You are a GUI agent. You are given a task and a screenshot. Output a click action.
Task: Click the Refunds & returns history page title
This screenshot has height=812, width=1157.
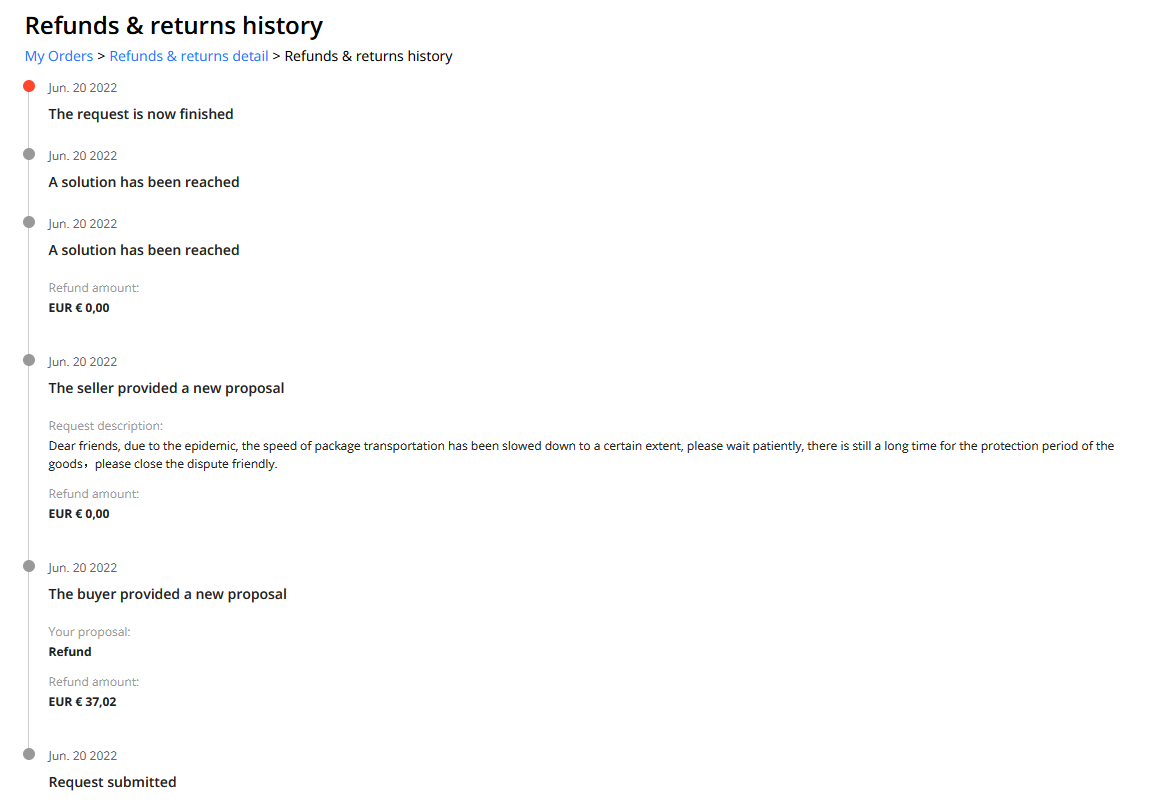click(174, 25)
